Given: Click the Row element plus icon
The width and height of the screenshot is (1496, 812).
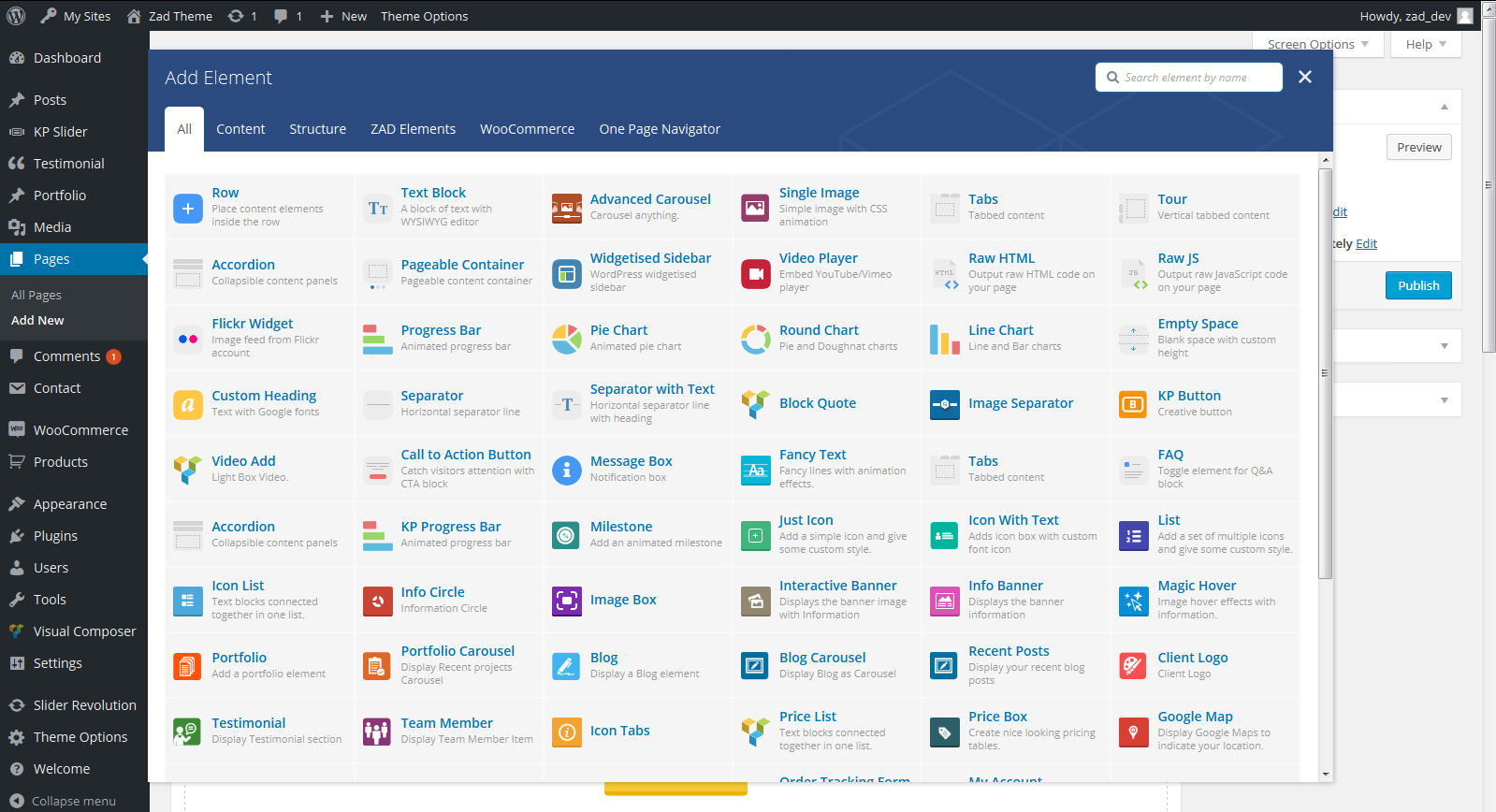Looking at the screenshot, I should pos(188,209).
